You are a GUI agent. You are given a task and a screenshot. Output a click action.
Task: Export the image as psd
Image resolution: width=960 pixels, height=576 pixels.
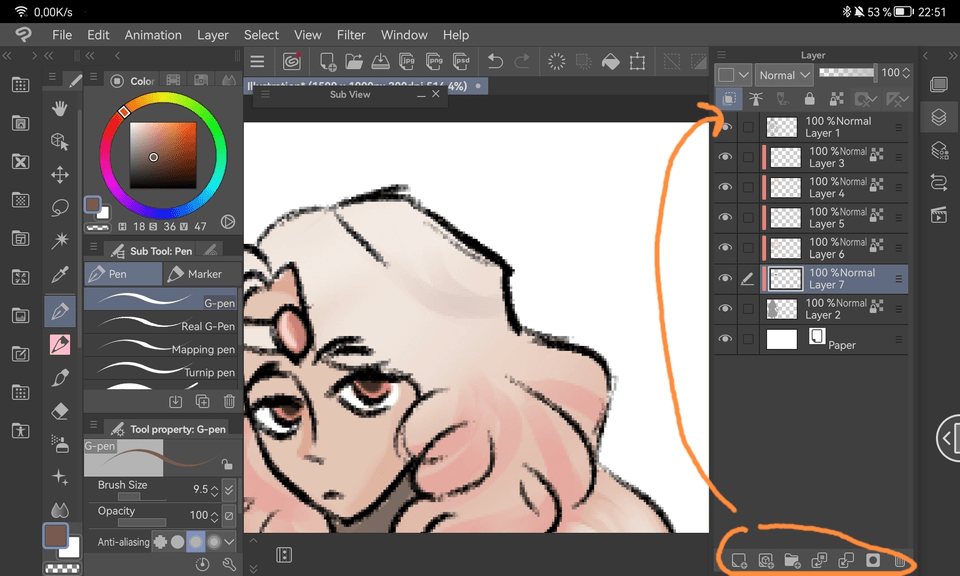coord(461,61)
